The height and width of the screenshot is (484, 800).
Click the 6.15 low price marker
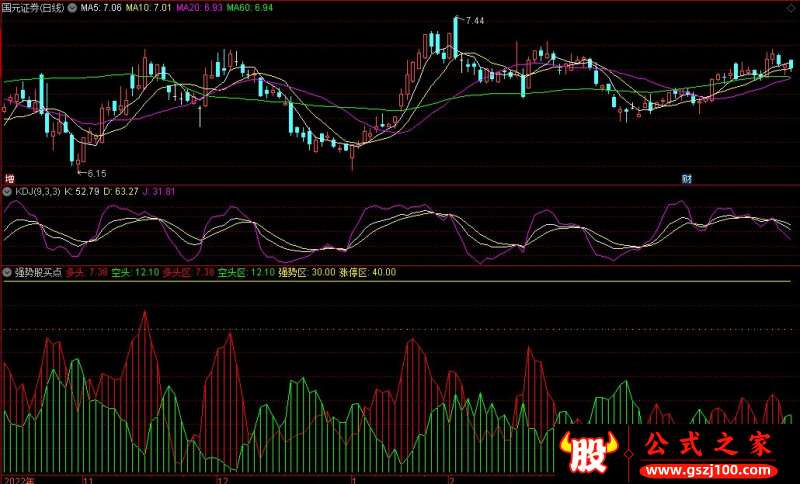(x=96, y=173)
